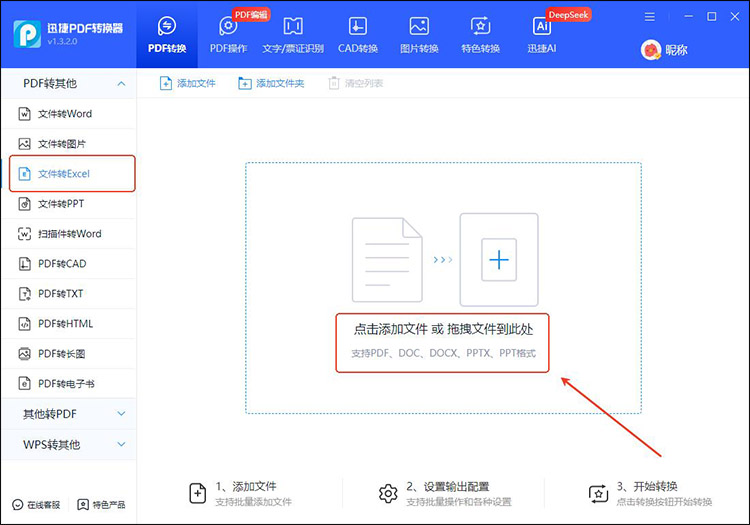
Task: Select PDF转长图 in sidebar
Action: tap(68, 354)
